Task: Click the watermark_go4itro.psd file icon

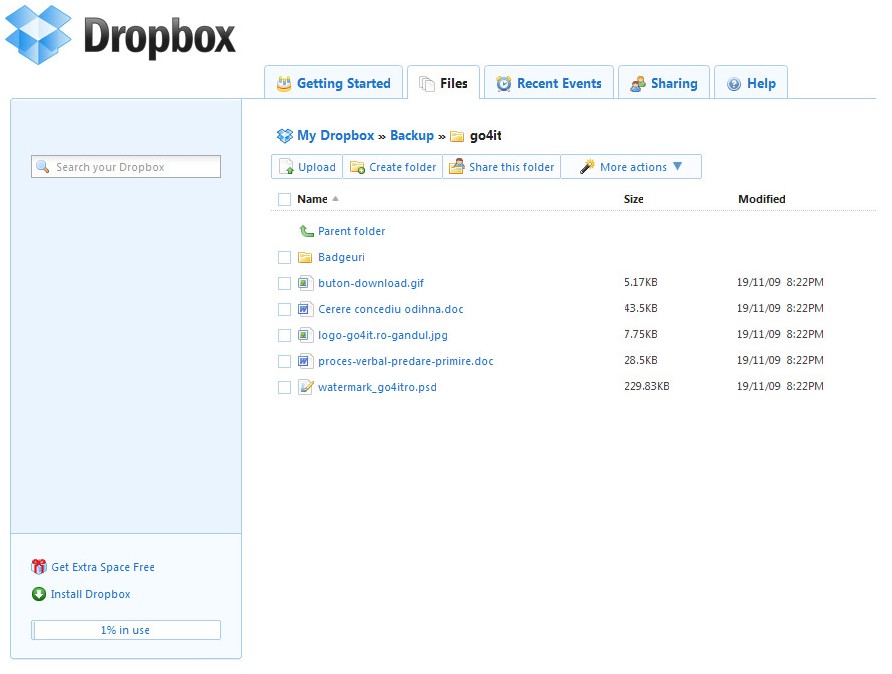Action: click(x=305, y=387)
